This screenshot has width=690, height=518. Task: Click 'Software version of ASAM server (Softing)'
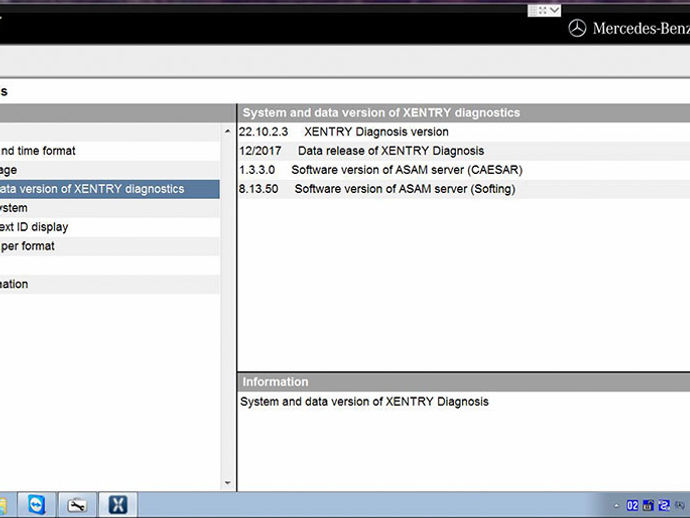coord(405,189)
